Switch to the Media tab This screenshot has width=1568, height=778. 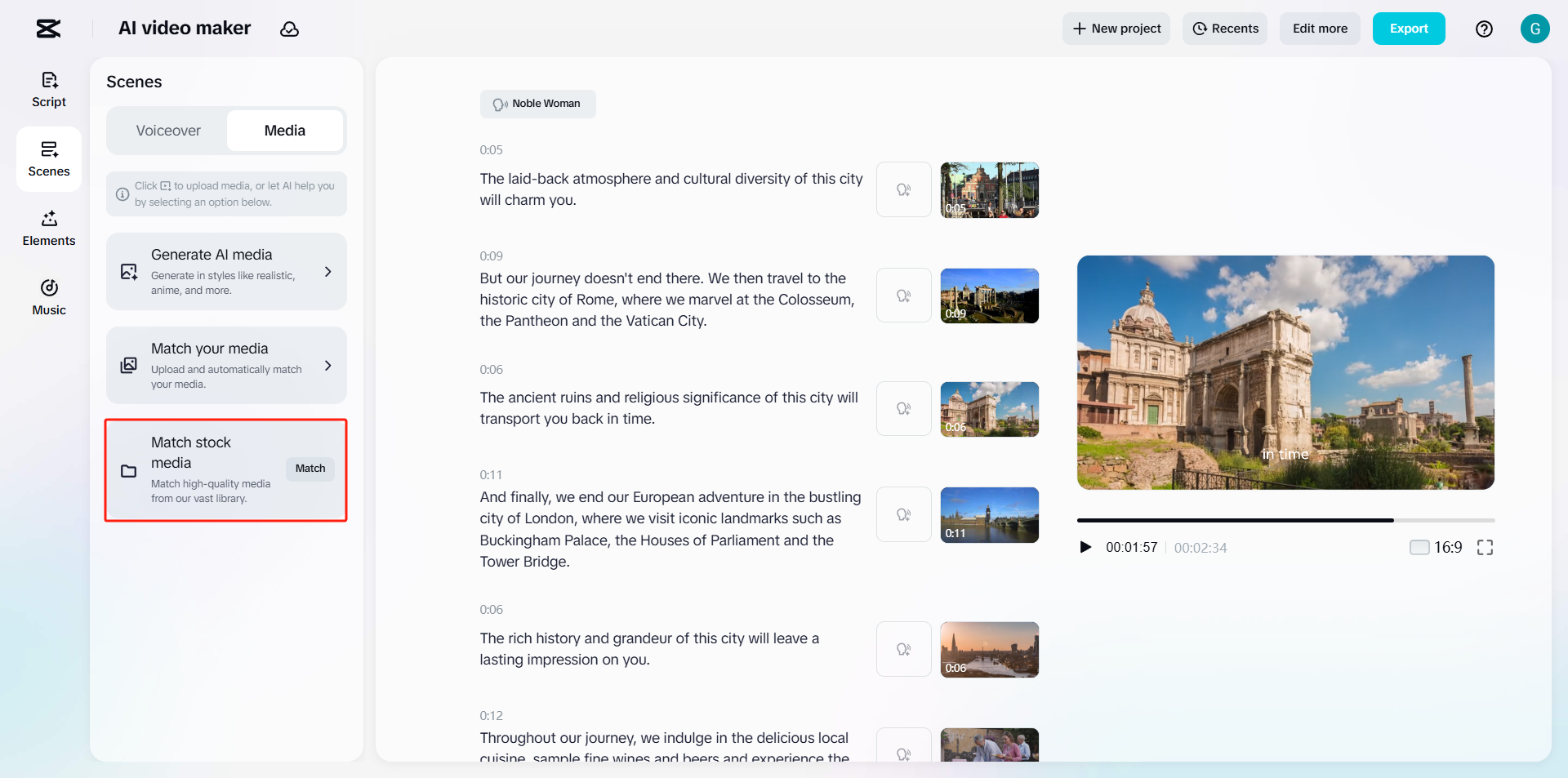coord(285,131)
